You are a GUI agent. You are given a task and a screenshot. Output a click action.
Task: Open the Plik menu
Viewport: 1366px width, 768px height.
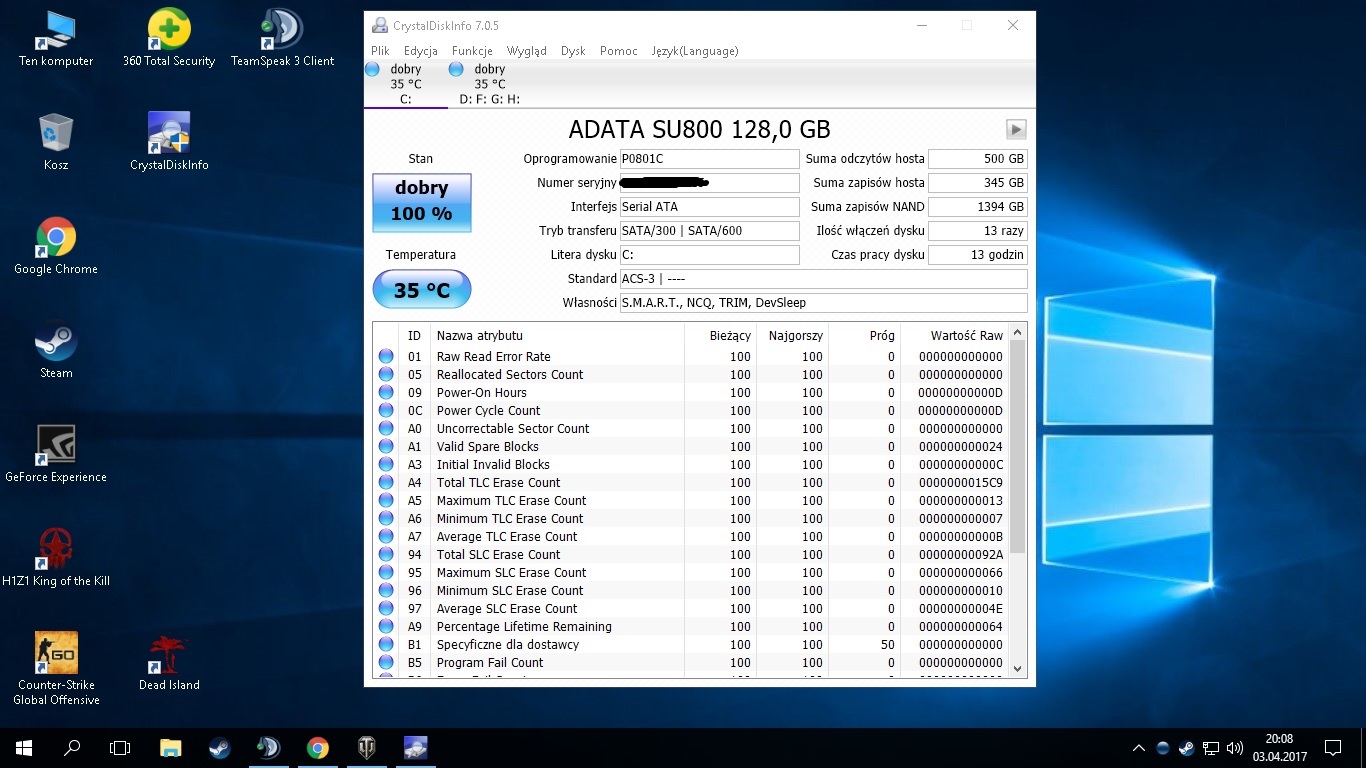[380, 51]
